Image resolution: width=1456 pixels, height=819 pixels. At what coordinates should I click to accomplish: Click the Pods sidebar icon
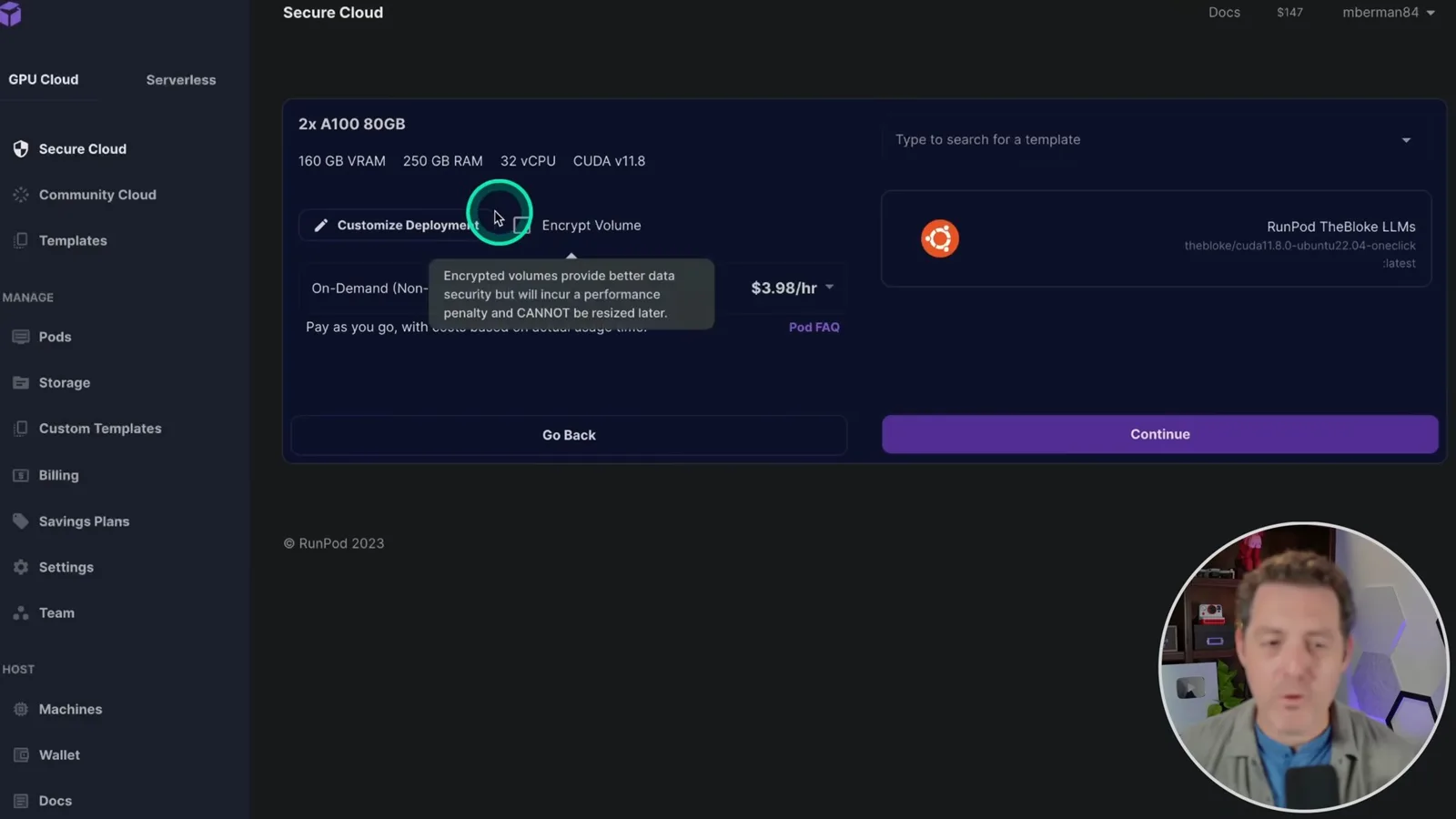(x=20, y=337)
